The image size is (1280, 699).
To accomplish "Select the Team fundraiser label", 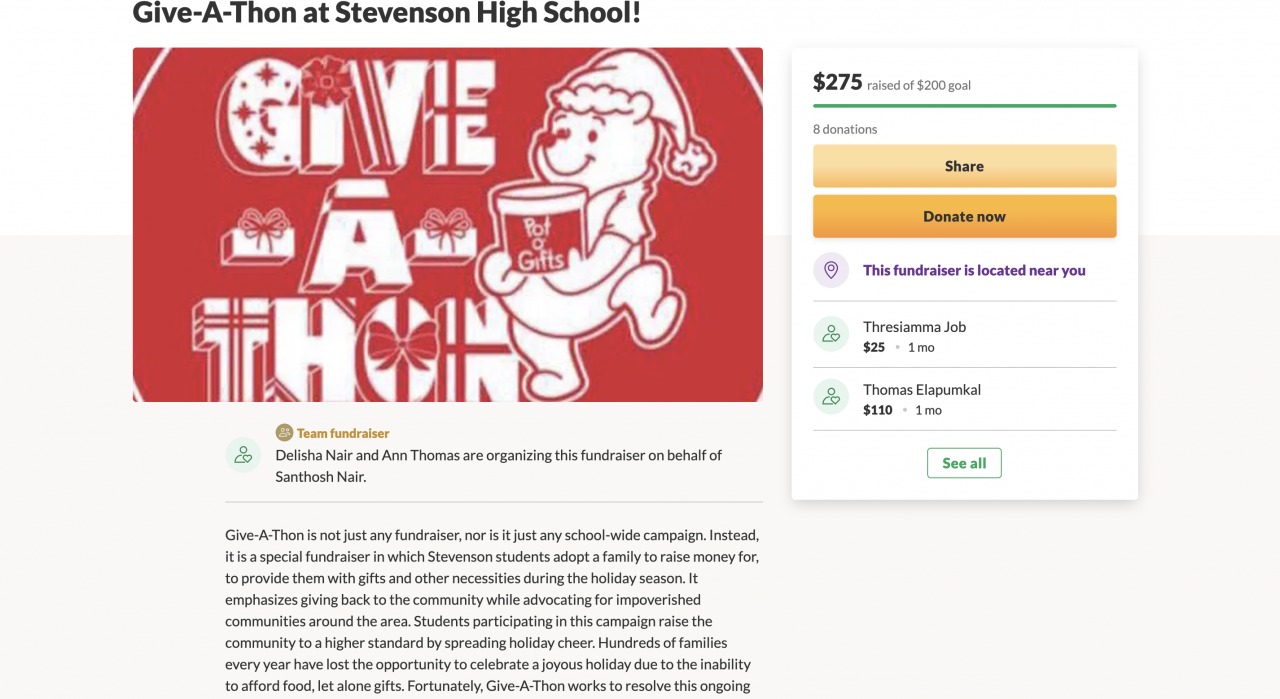I will tap(343, 433).
